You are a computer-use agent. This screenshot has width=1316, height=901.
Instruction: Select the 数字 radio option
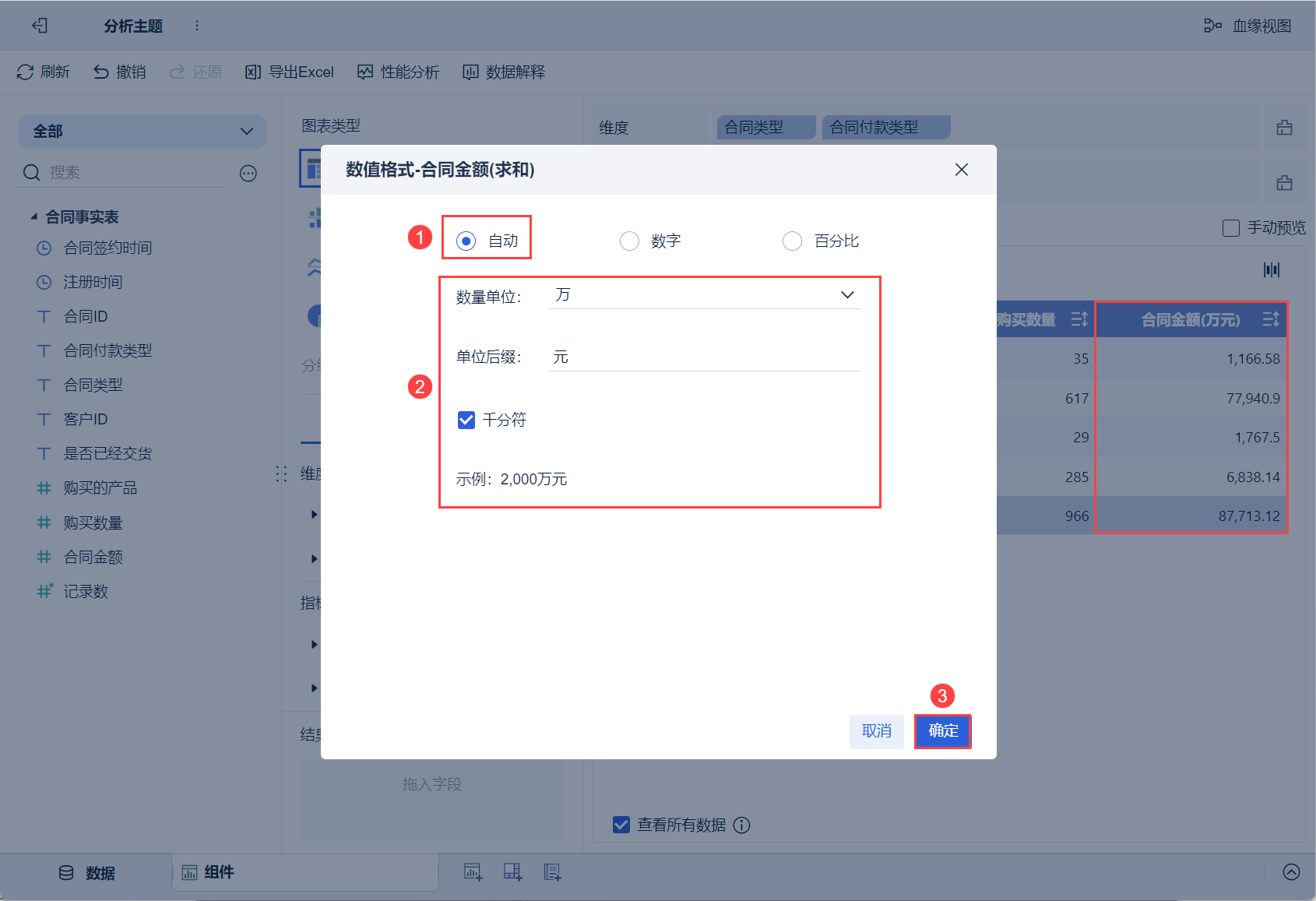(x=629, y=241)
